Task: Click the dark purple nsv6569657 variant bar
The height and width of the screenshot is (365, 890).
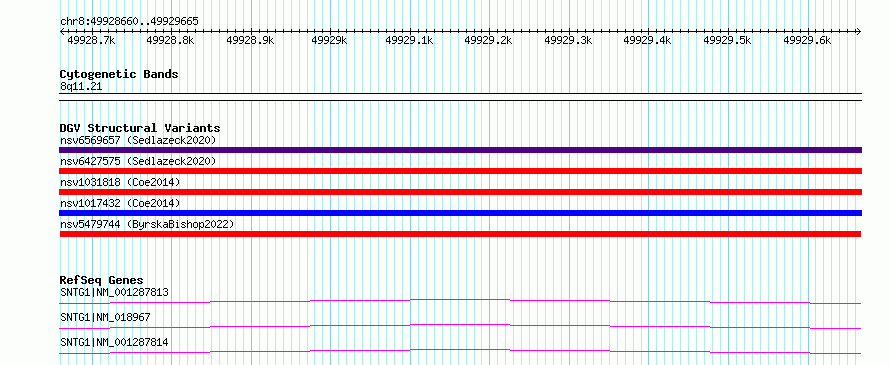Action: pos(460,150)
